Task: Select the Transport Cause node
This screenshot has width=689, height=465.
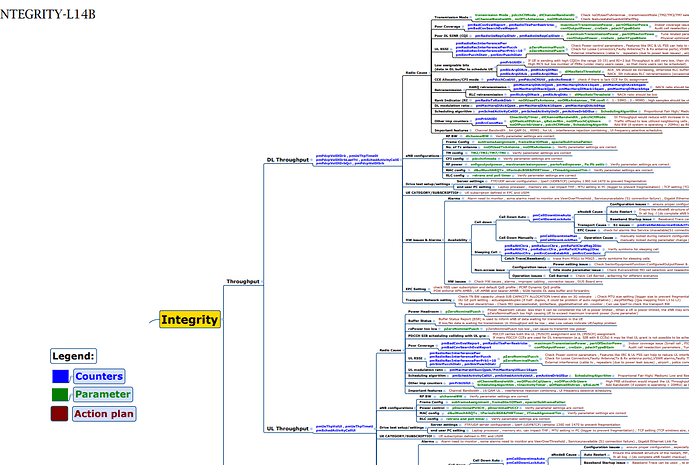Action: [x=592, y=225]
